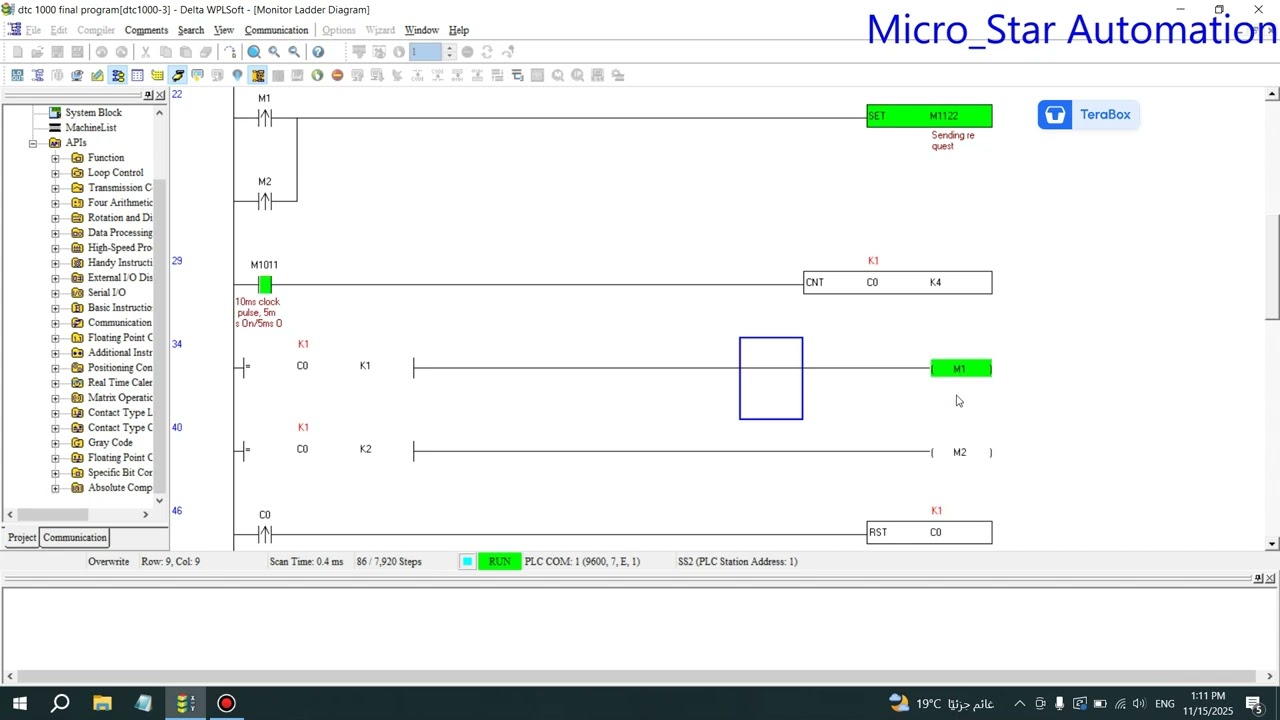The height and width of the screenshot is (720, 1280).
Task: Click the blue location pin toolbar icon
Action: [x=237, y=75]
